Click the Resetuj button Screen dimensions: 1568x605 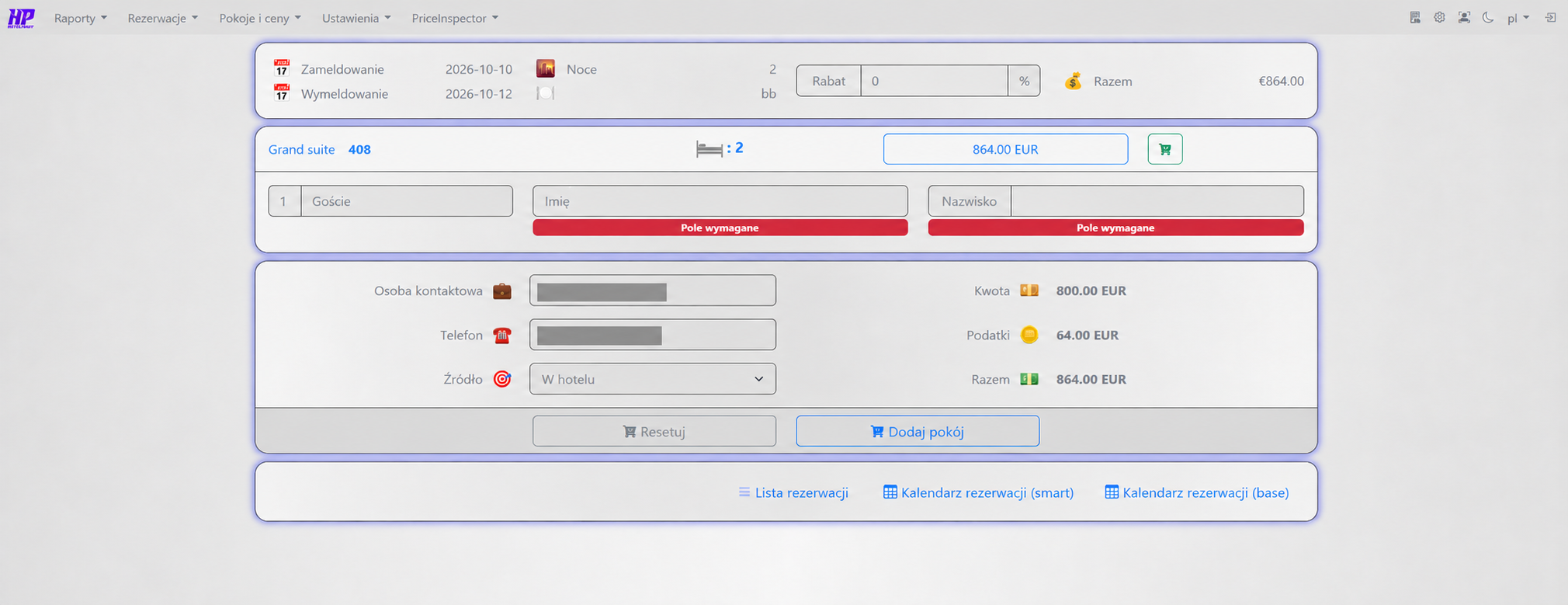654,431
